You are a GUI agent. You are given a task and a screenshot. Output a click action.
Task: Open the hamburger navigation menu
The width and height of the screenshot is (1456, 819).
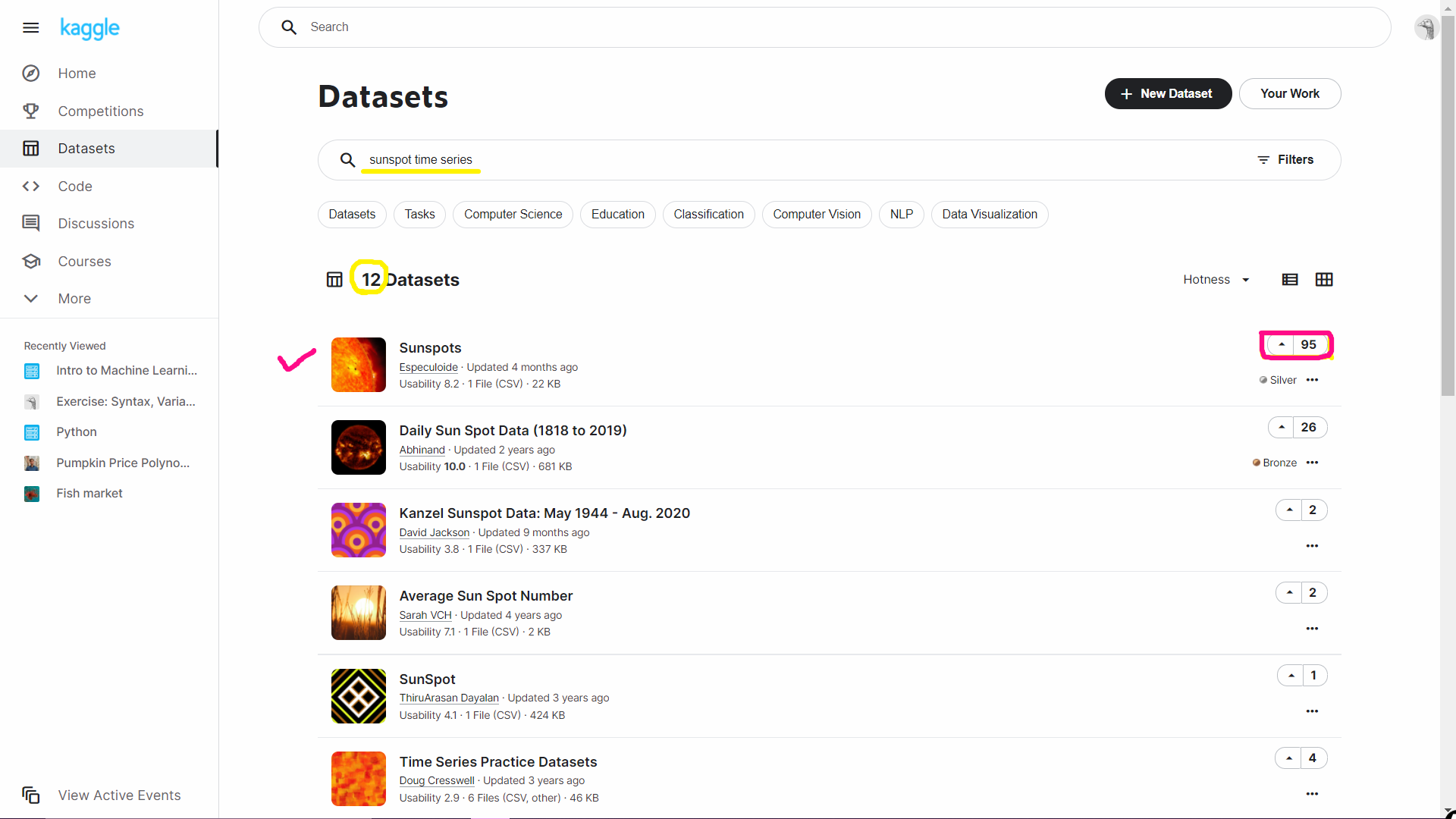pyautogui.click(x=30, y=28)
